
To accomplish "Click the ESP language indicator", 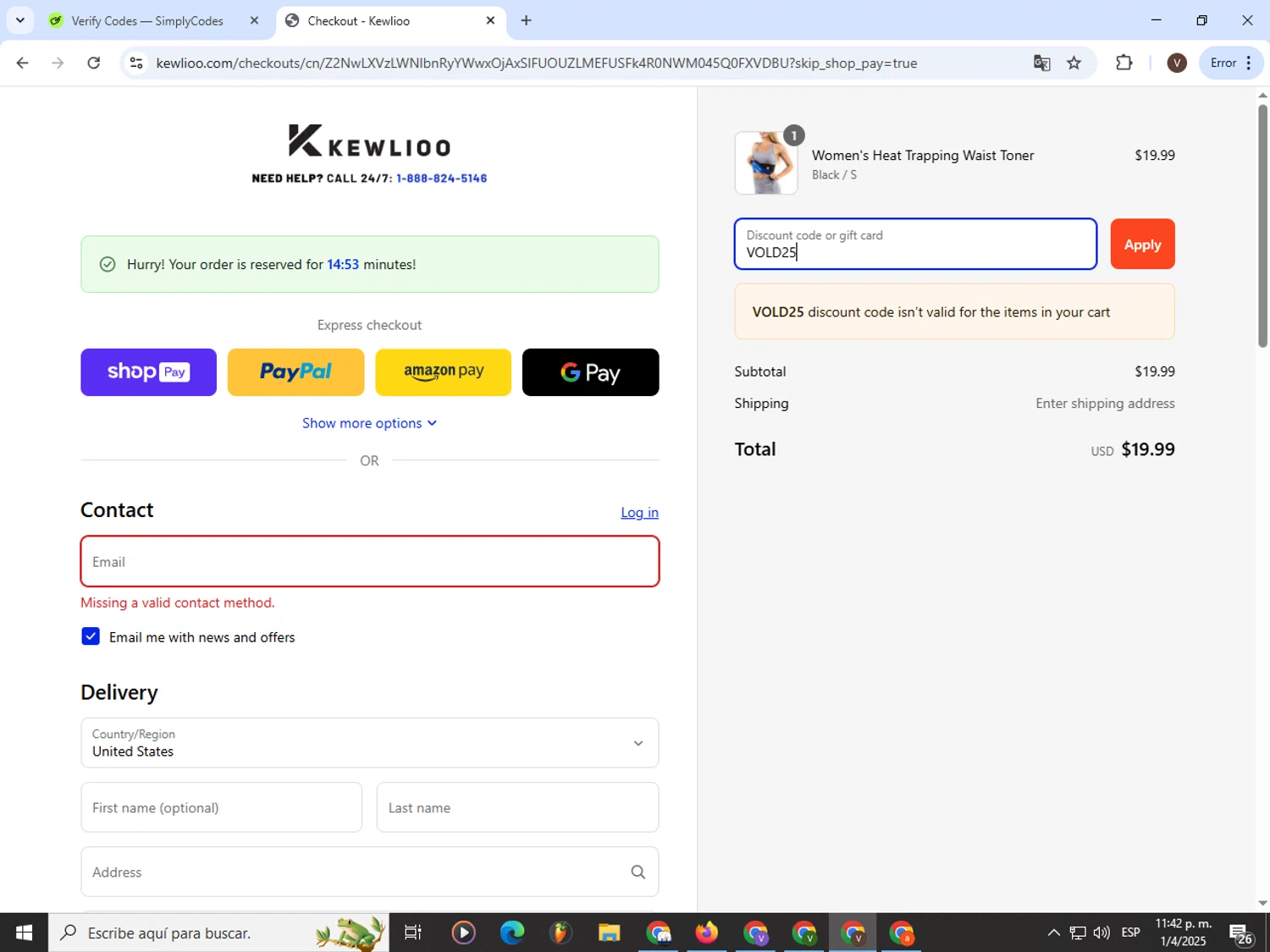I will coord(1130,933).
